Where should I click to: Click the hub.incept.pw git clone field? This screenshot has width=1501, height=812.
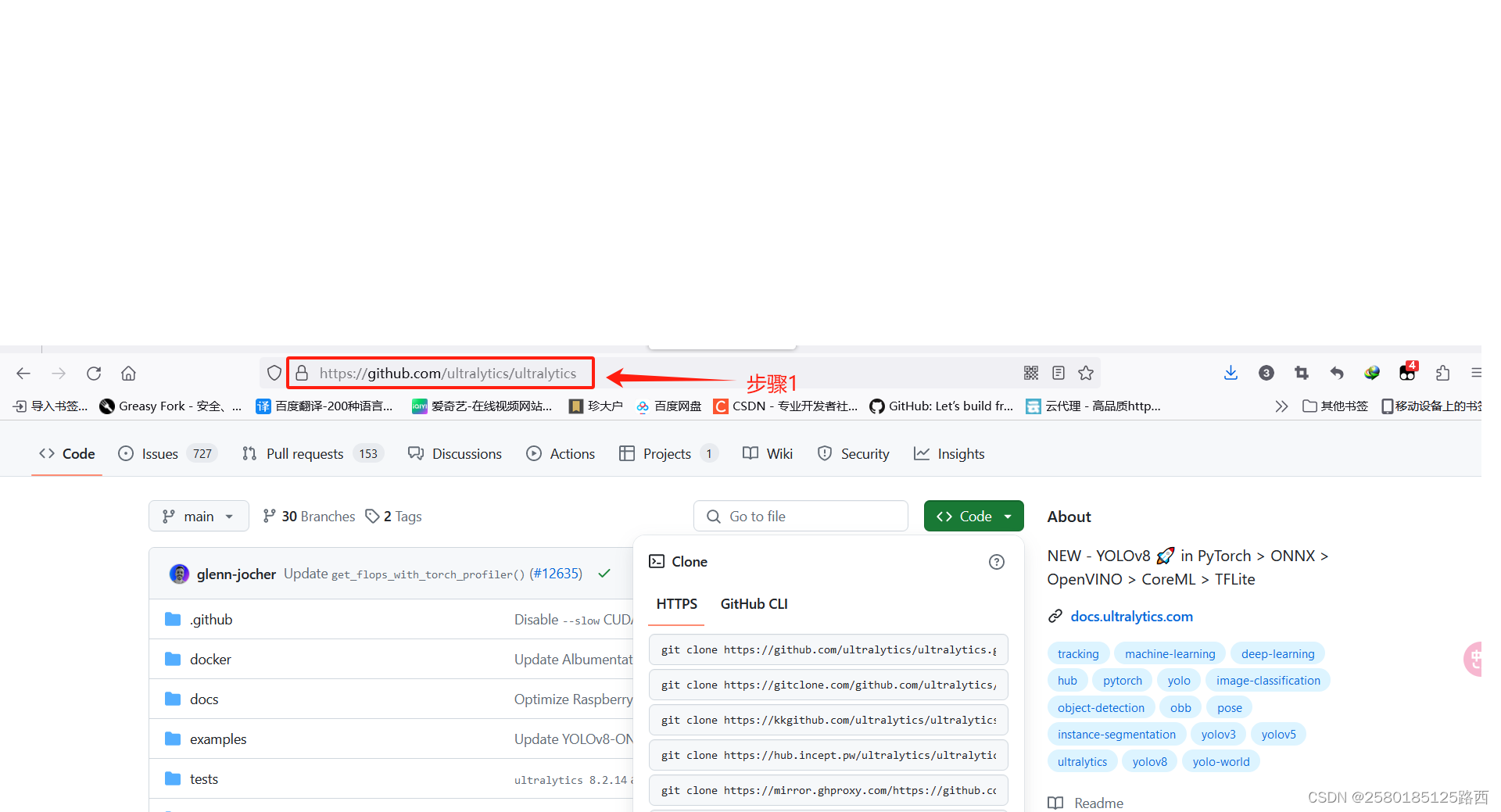pos(829,756)
